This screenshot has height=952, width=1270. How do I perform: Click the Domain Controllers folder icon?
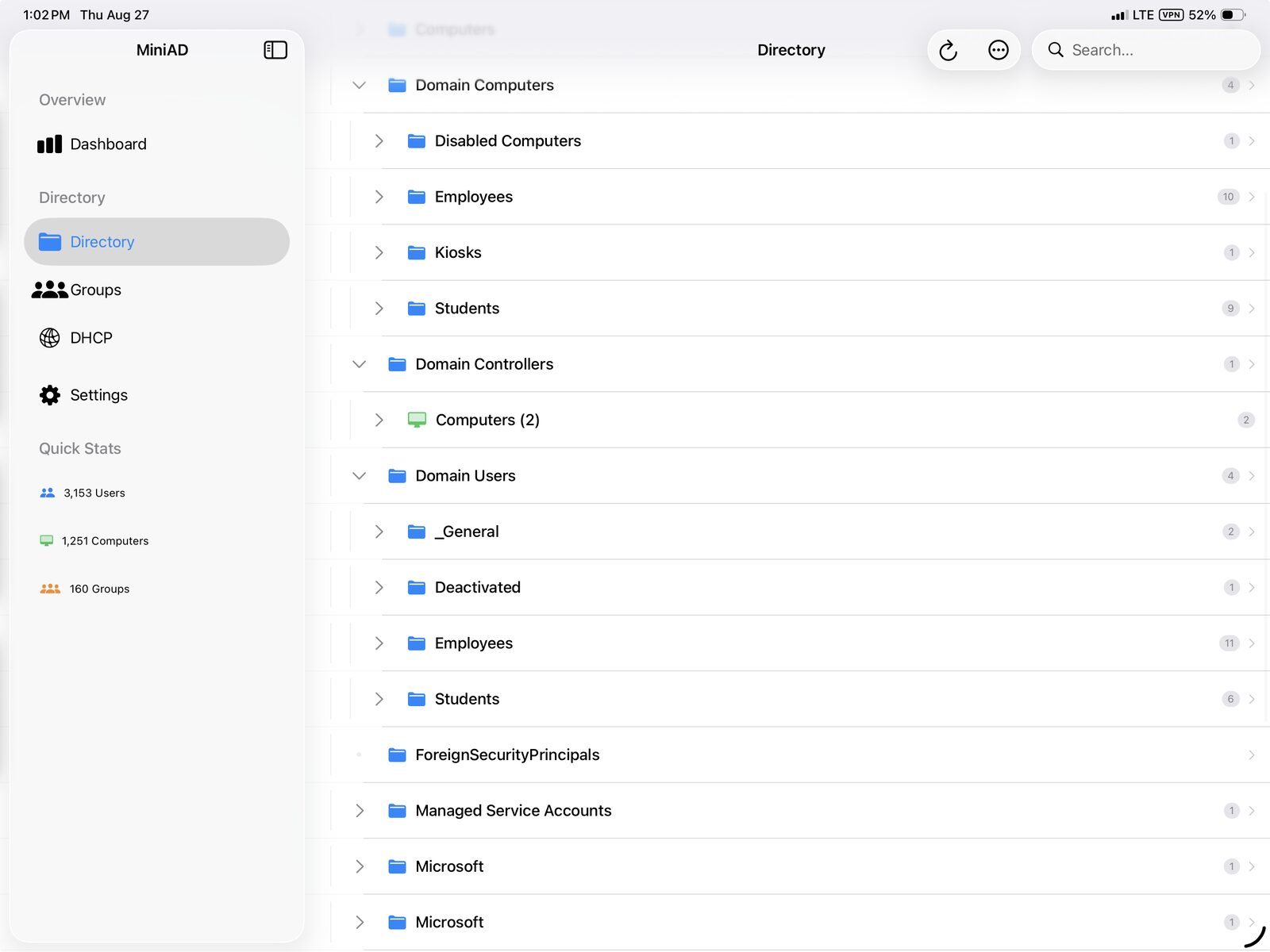(397, 364)
